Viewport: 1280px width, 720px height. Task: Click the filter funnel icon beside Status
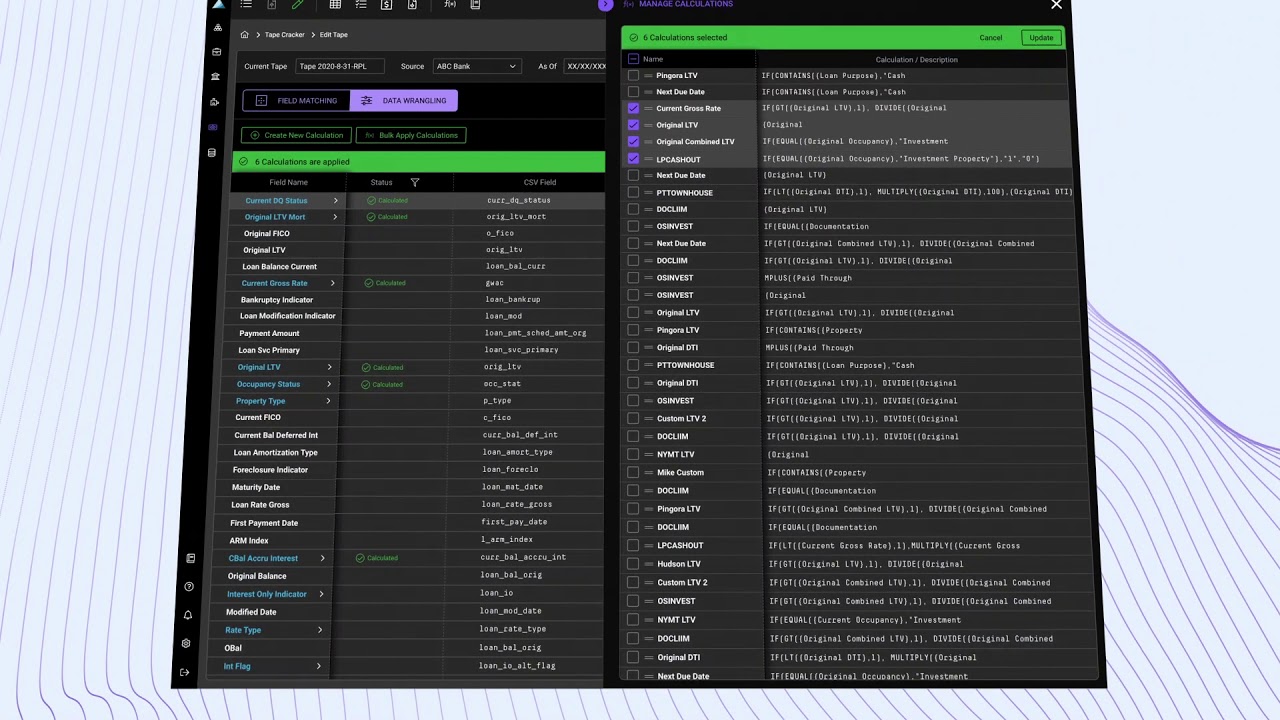click(414, 182)
